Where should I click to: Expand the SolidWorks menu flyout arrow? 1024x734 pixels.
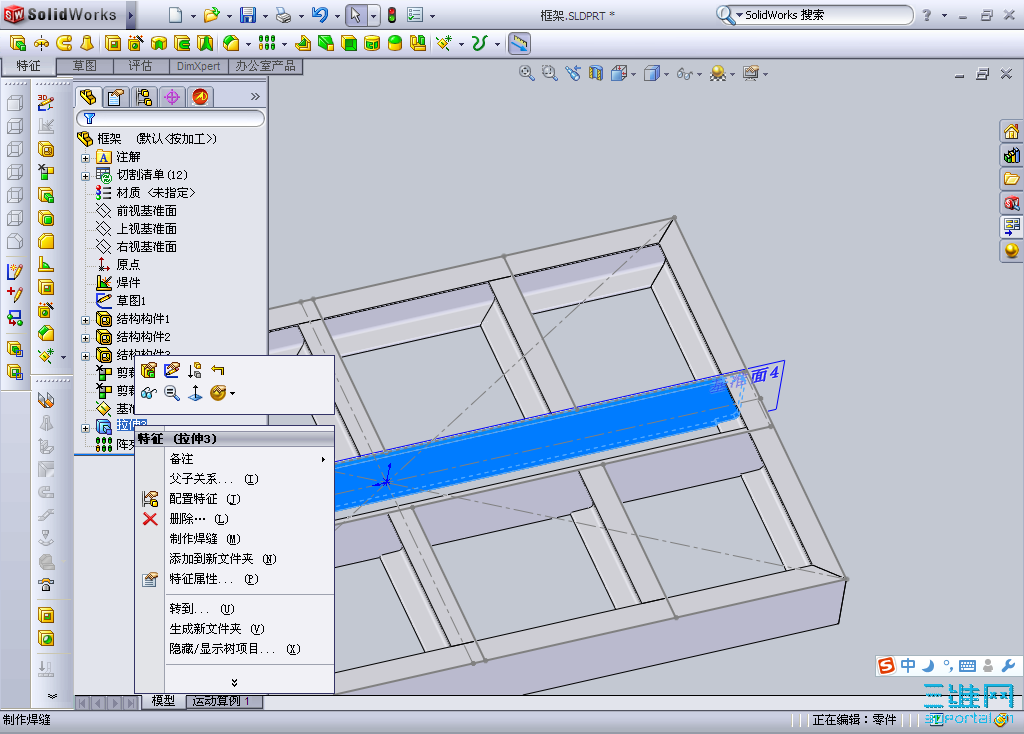tap(130, 14)
